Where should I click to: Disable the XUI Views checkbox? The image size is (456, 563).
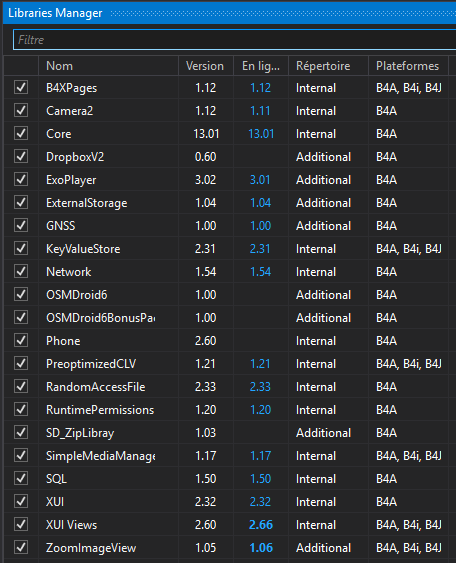[21, 524]
